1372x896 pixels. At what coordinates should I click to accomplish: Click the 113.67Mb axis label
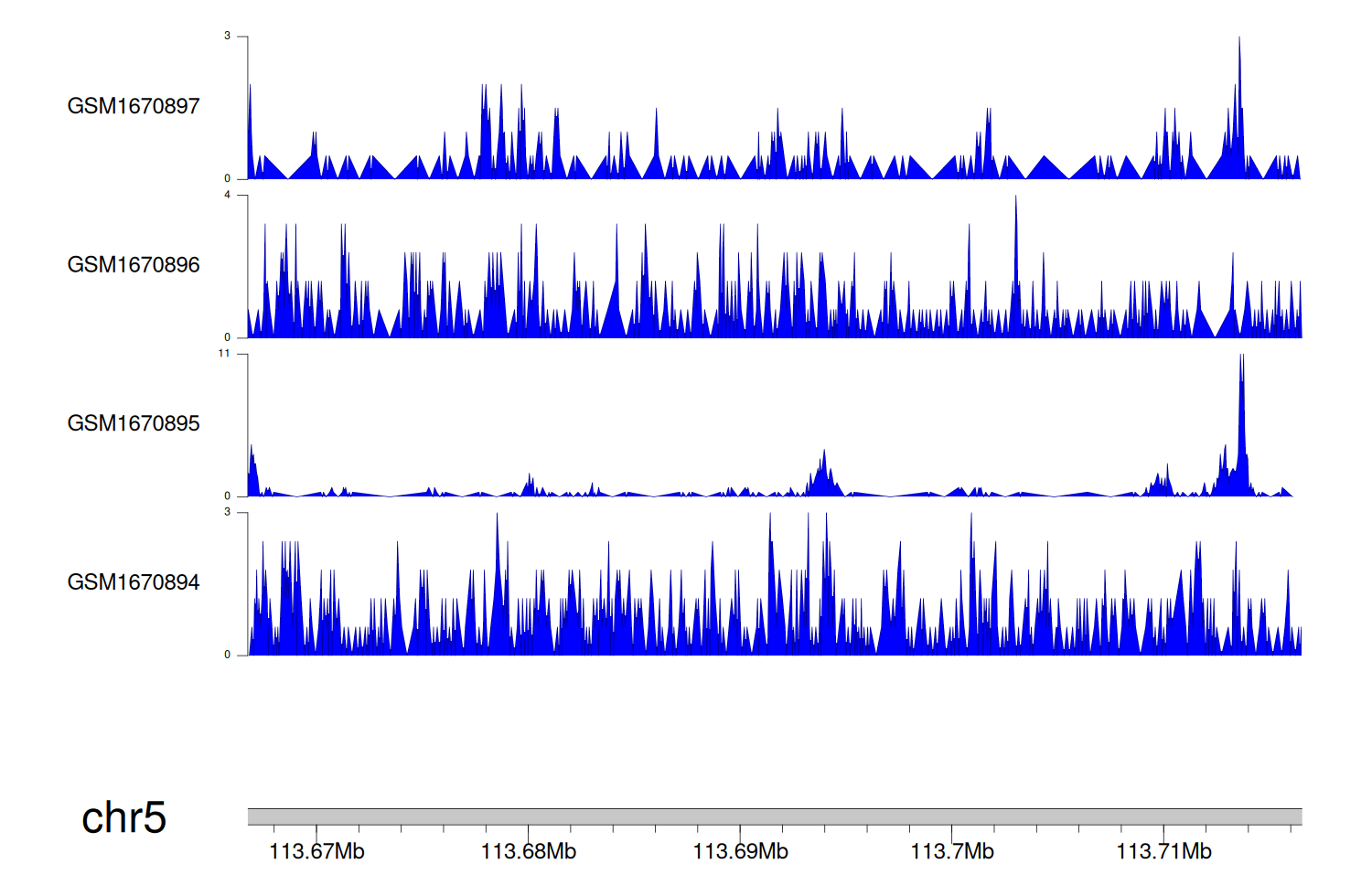pyautogui.click(x=316, y=852)
